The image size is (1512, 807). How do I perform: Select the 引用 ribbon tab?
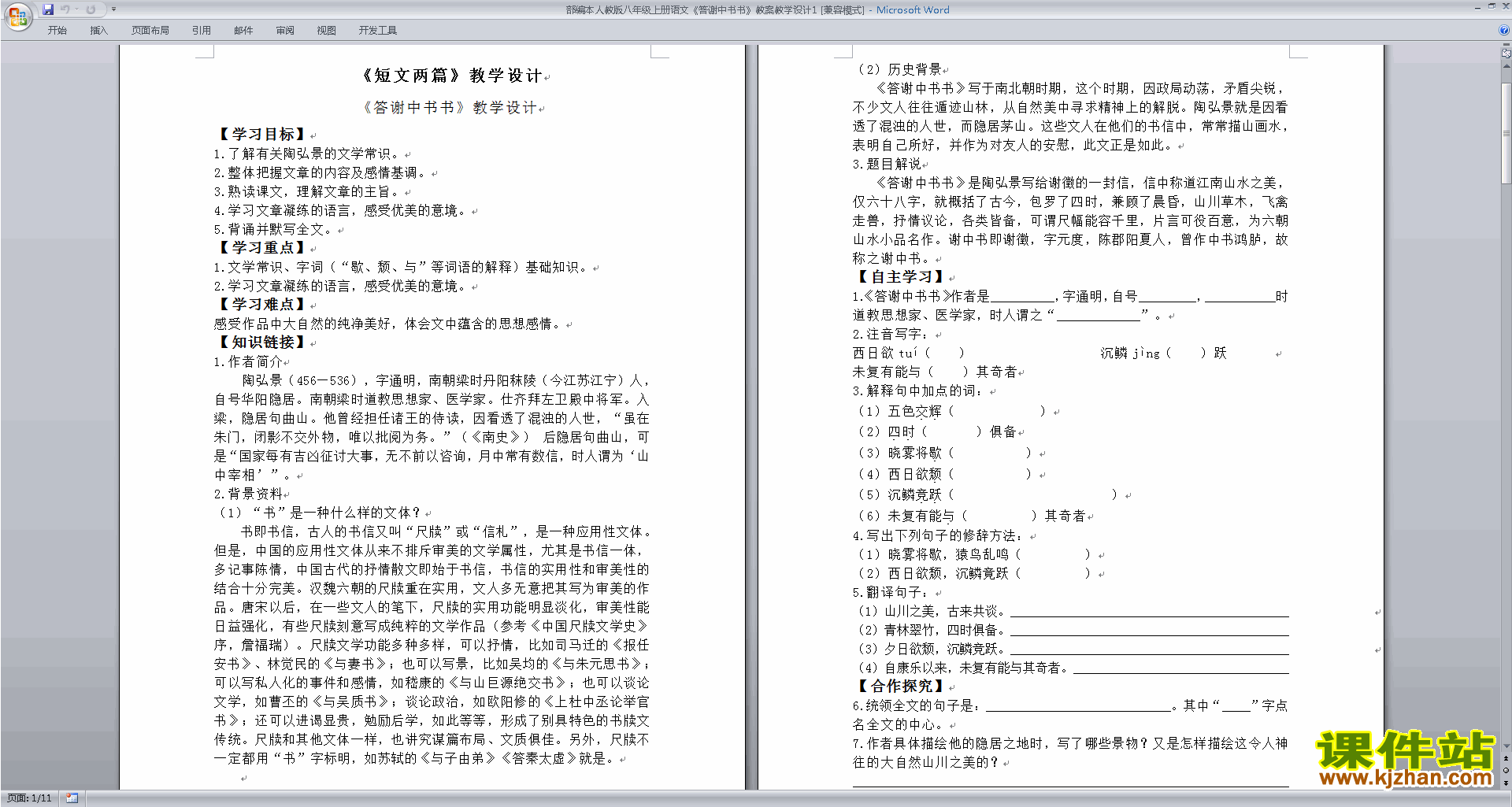coord(202,31)
